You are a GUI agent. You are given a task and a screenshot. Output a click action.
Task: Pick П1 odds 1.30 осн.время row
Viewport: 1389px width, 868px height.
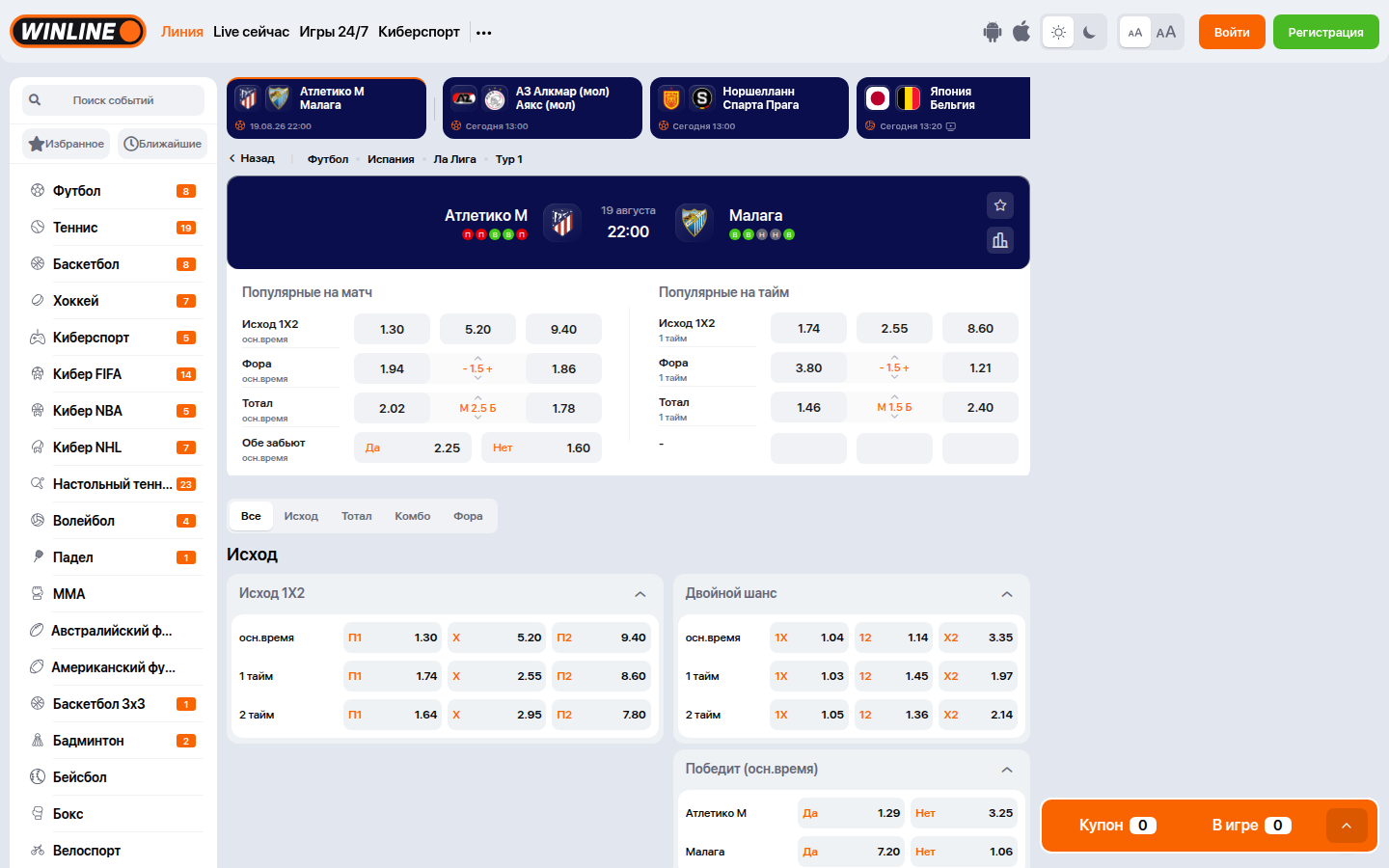392,637
